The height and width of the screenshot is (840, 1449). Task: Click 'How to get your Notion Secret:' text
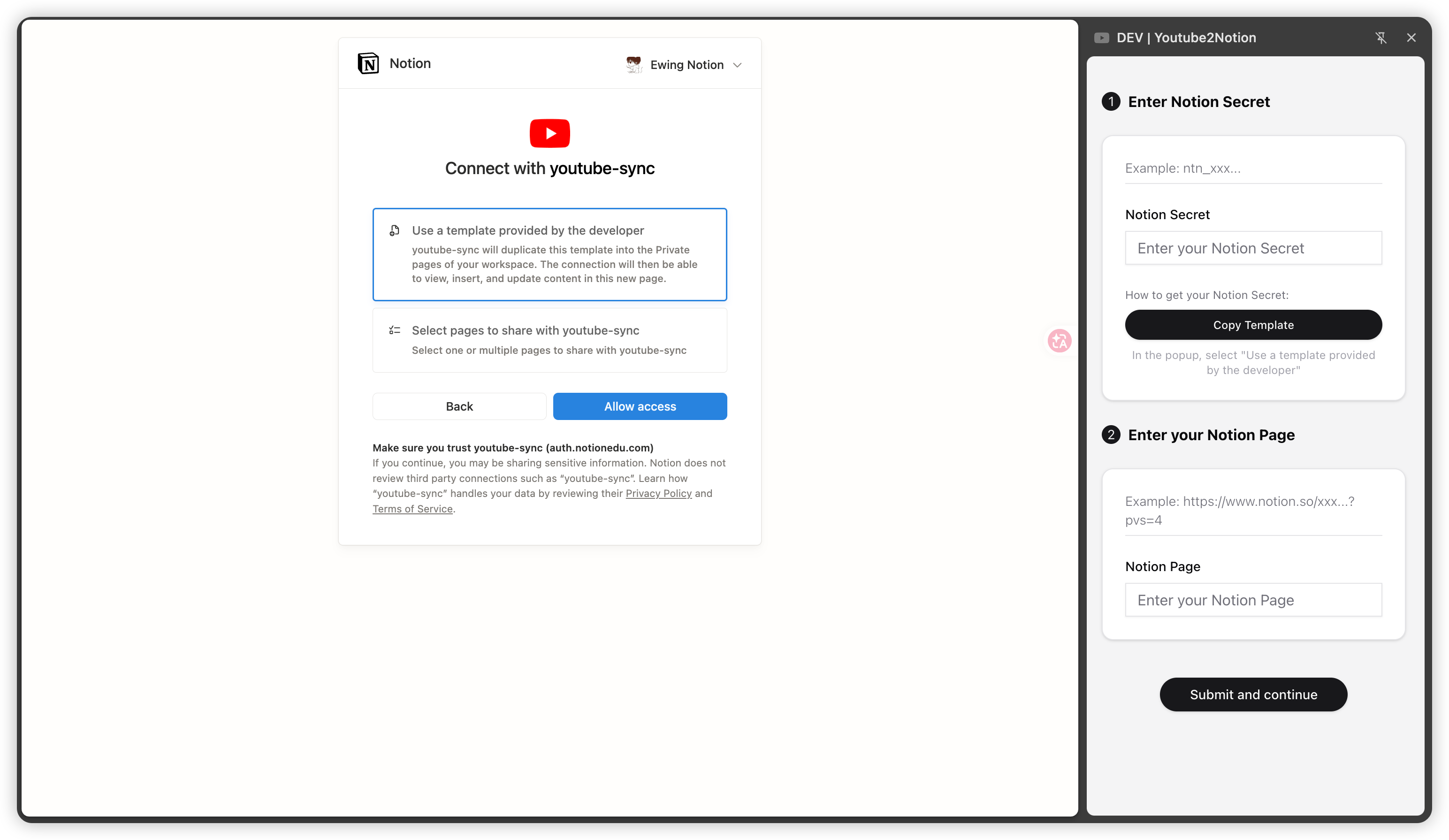[1206, 295]
